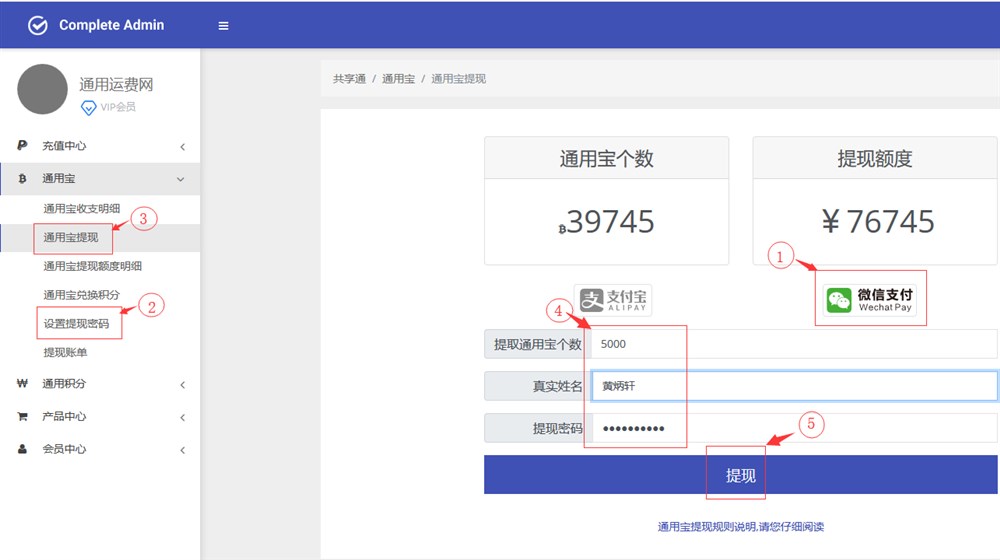Click the 充值中心 P icon
The width and height of the screenshot is (1000, 560).
click(x=22, y=145)
